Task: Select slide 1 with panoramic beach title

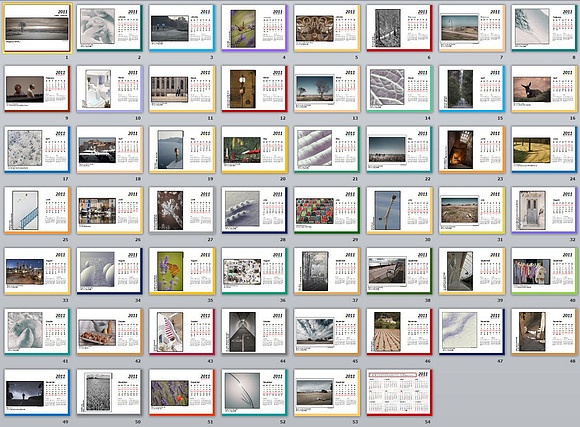Action: [x=37, y=28]
